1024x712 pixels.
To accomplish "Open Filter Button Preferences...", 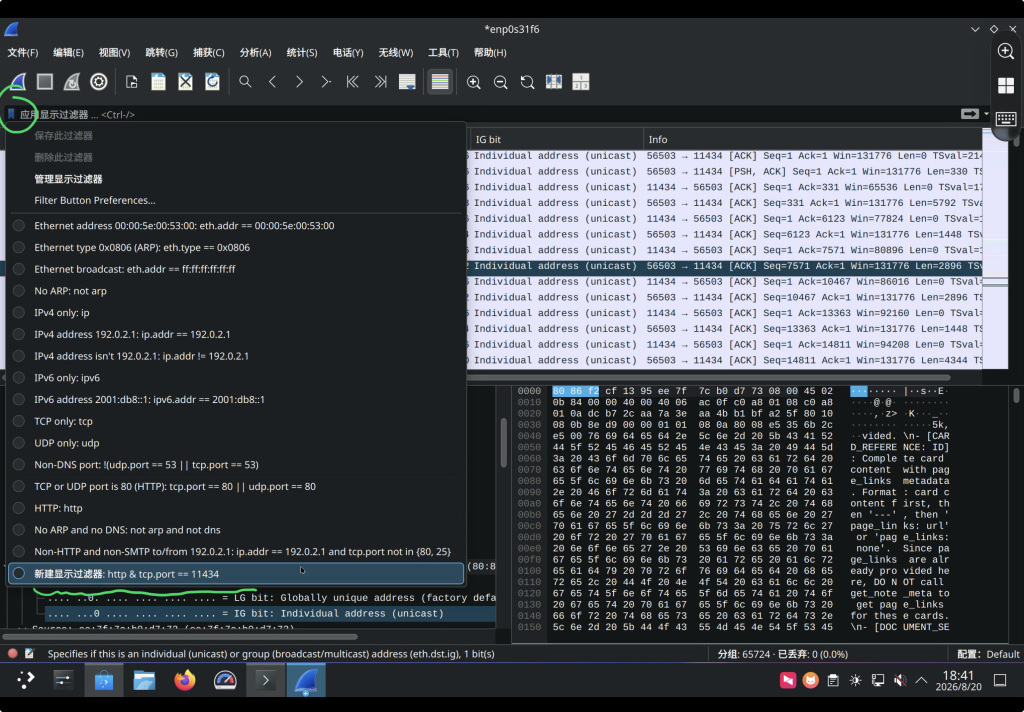I will 235,201.
